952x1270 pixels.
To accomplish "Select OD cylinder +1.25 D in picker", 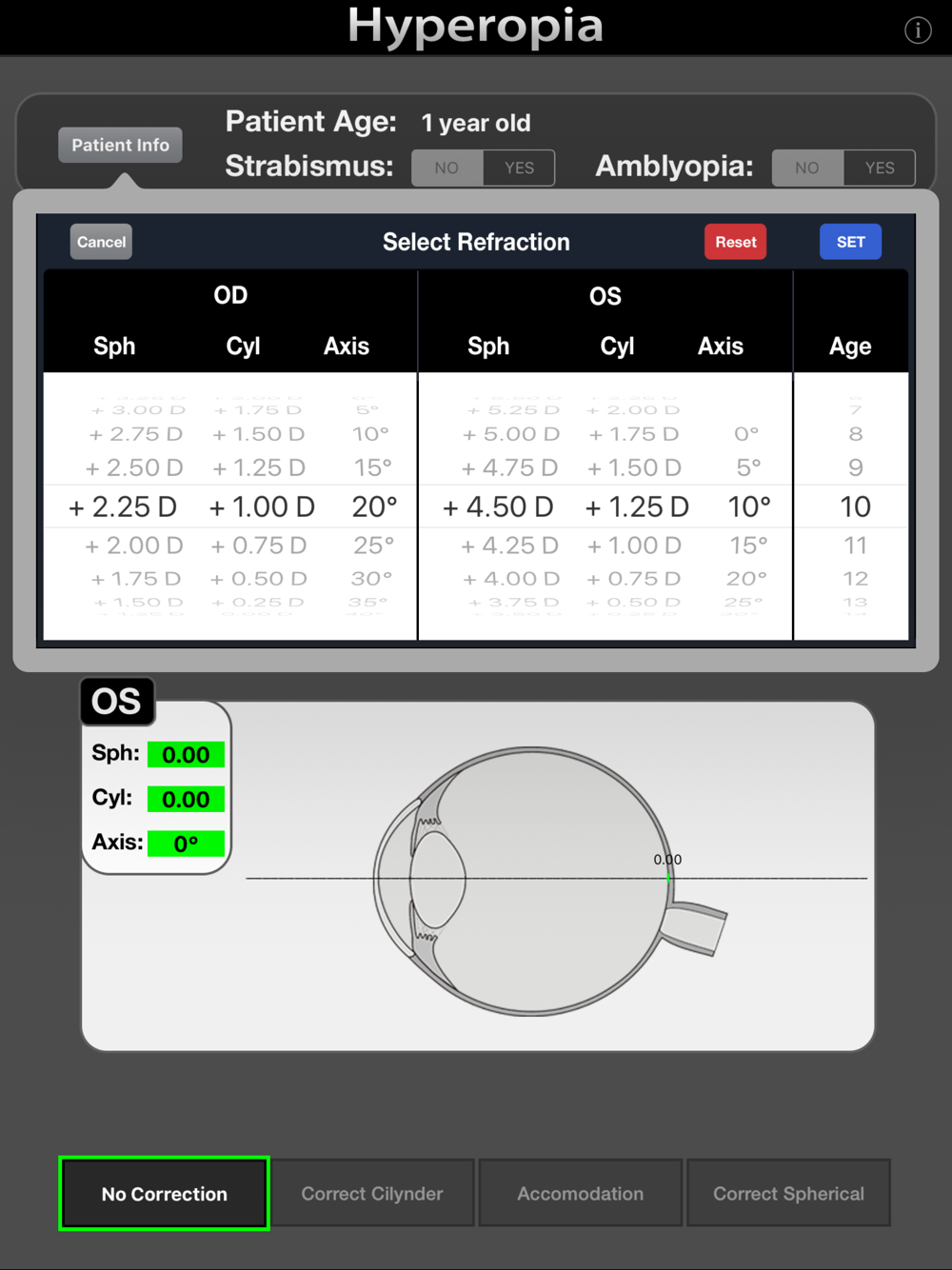I will pos(258,467).
